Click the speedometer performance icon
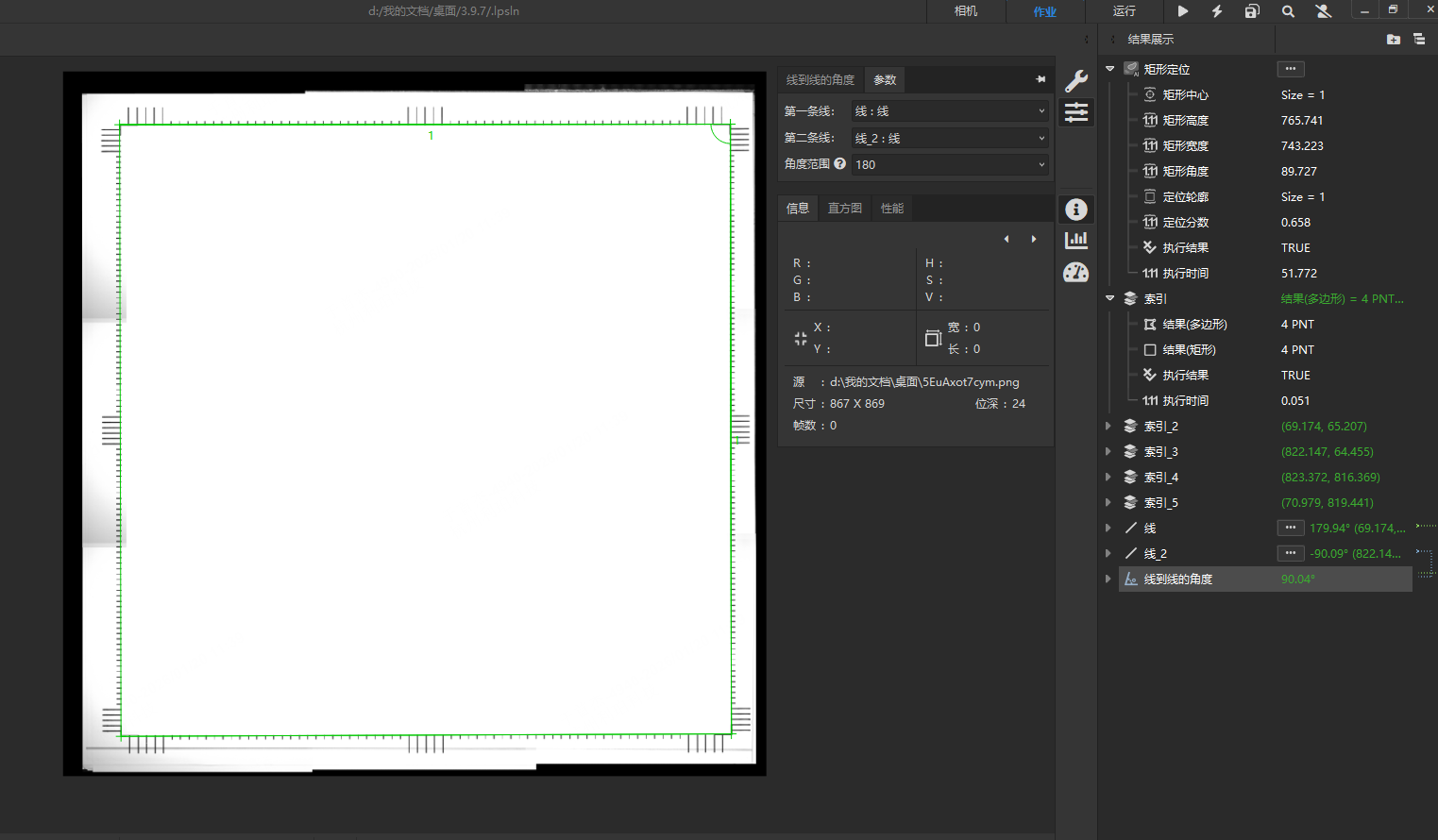The height and width of the screenshot is (840, 1438). (1076, 273)
